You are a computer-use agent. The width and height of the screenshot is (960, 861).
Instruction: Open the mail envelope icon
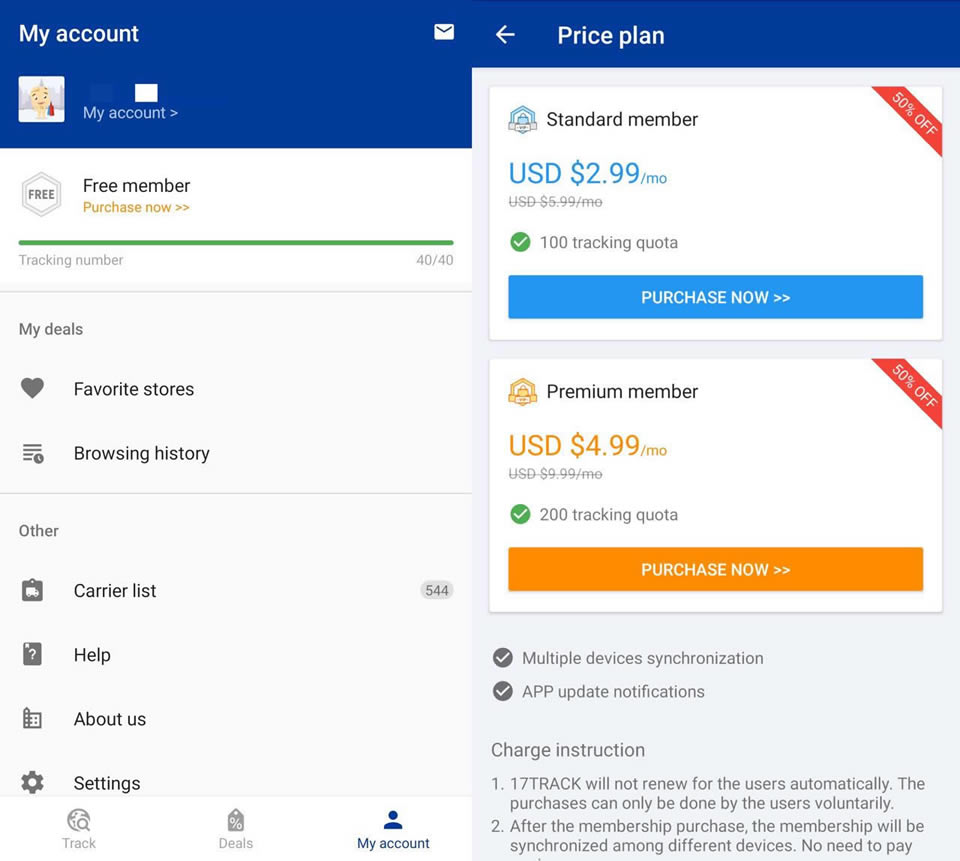point(444,32)
